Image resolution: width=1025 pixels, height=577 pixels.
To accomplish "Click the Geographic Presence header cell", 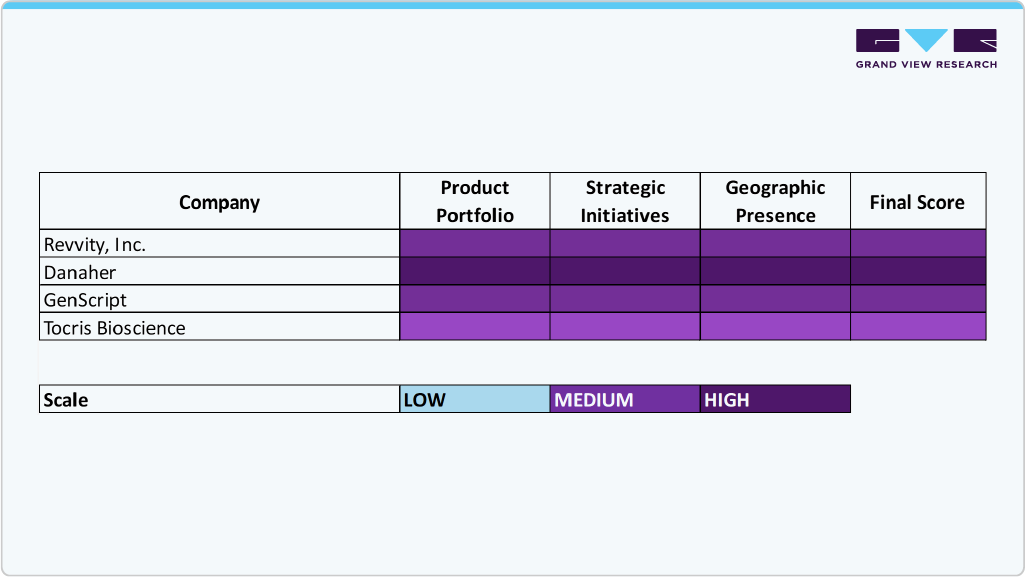I will (x=775, y=202).
